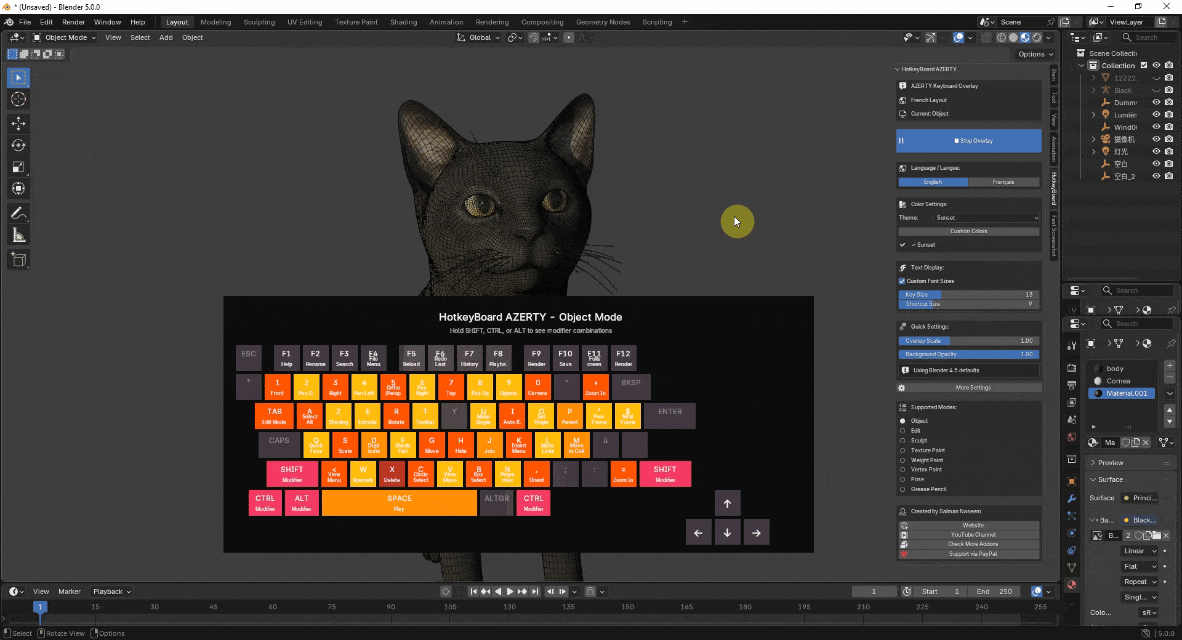Open the Theme dropdown set to Sunset
The width and height of the screenshot is (1182, 640).
(986, 218)
